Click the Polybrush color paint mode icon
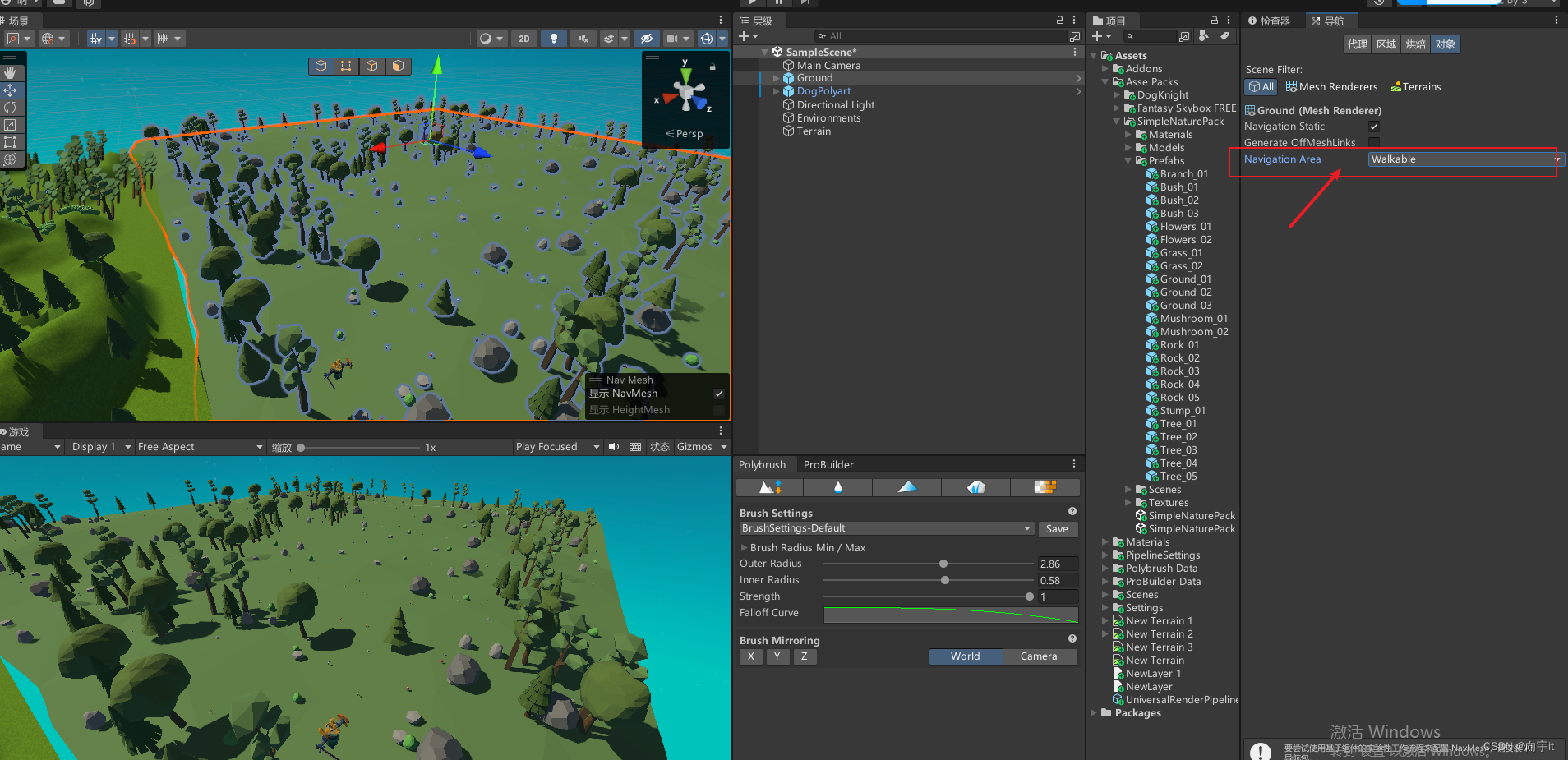 (907, 487)
